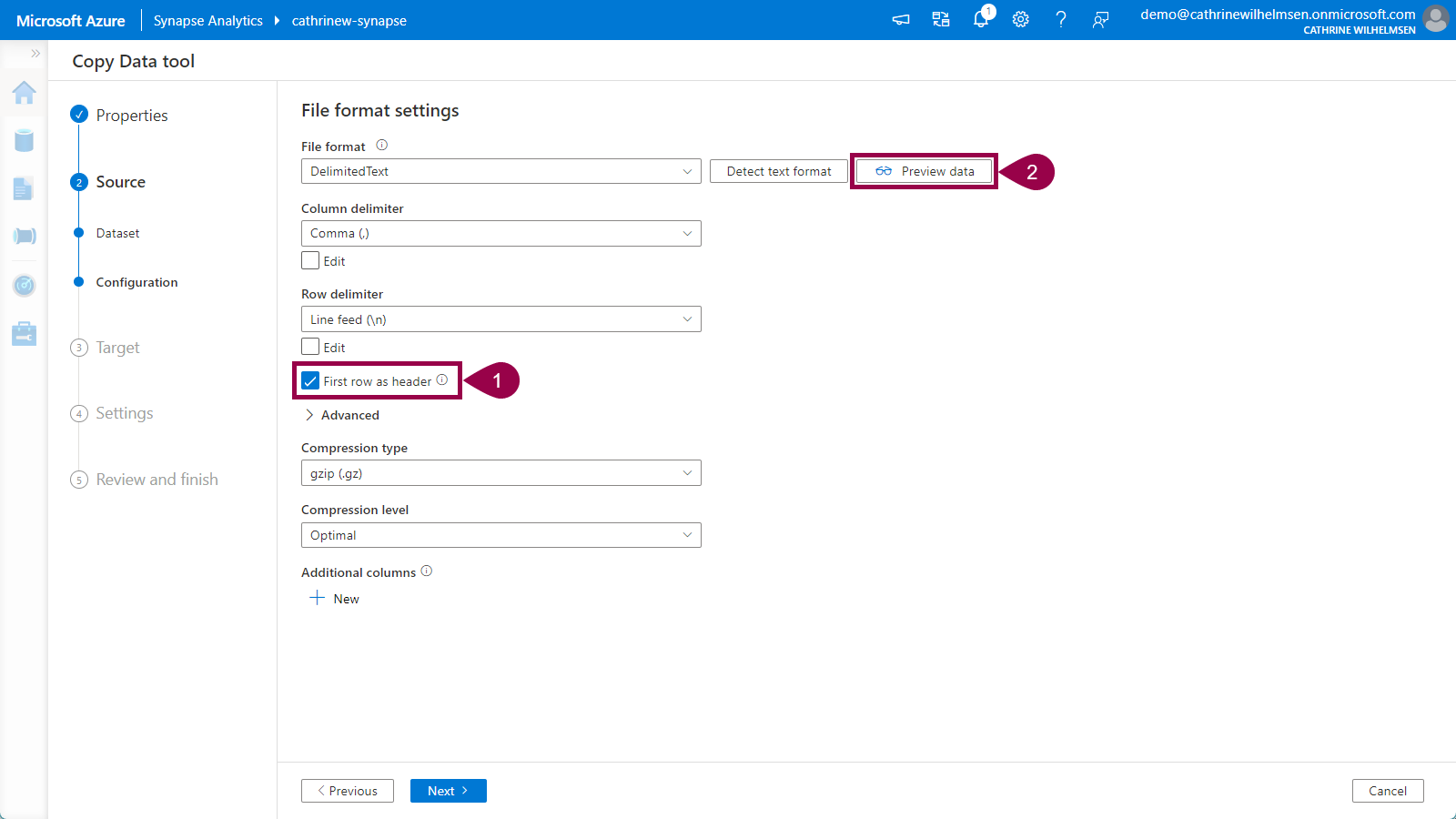Select the Dataset sub-step
Screen dimensions: 1456x819
[117, 233]
